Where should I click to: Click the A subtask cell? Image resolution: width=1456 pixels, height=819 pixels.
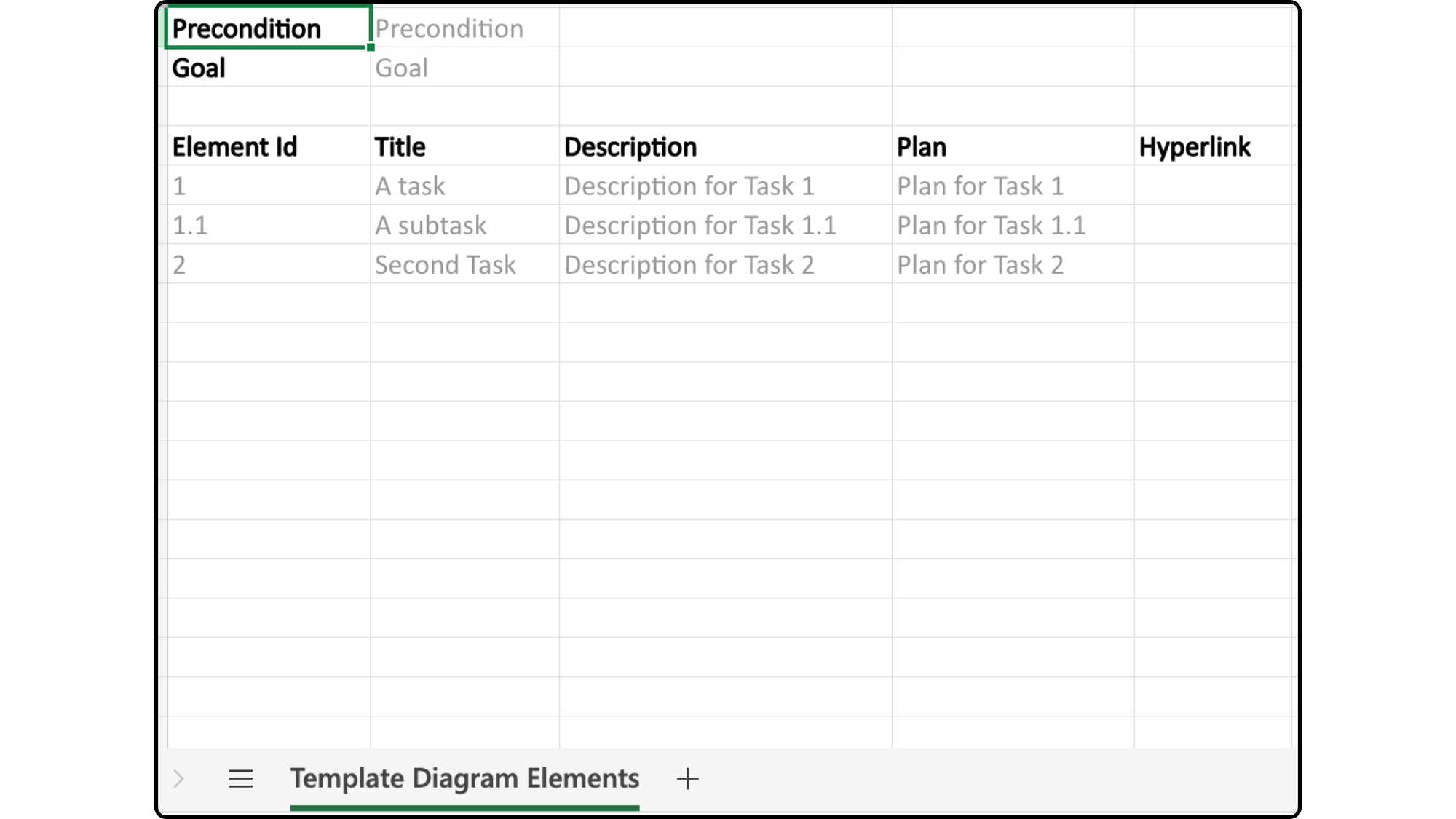(x=464, y=225)
